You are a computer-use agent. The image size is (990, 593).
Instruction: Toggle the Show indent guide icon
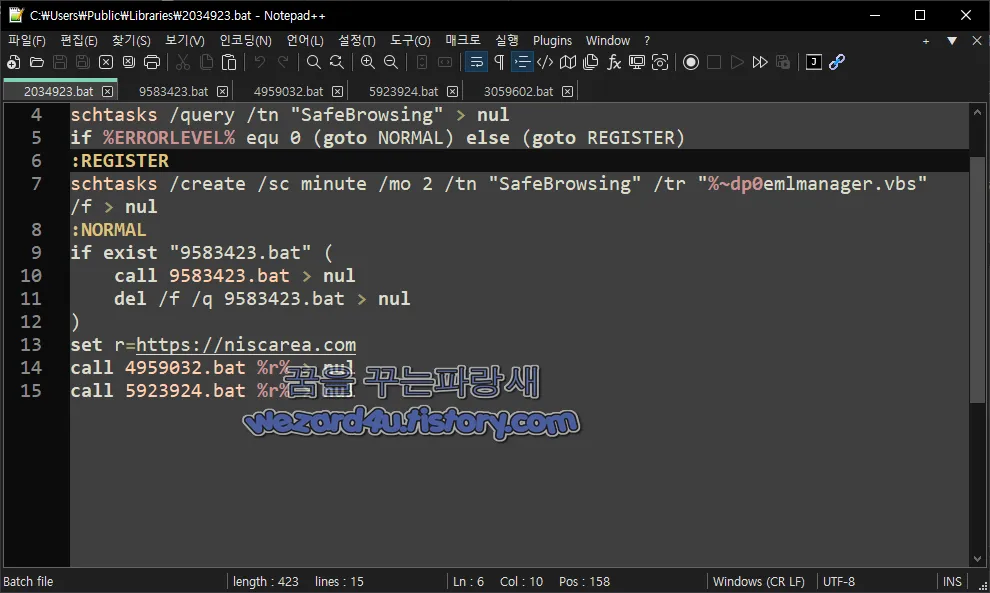tap(522, 62)
